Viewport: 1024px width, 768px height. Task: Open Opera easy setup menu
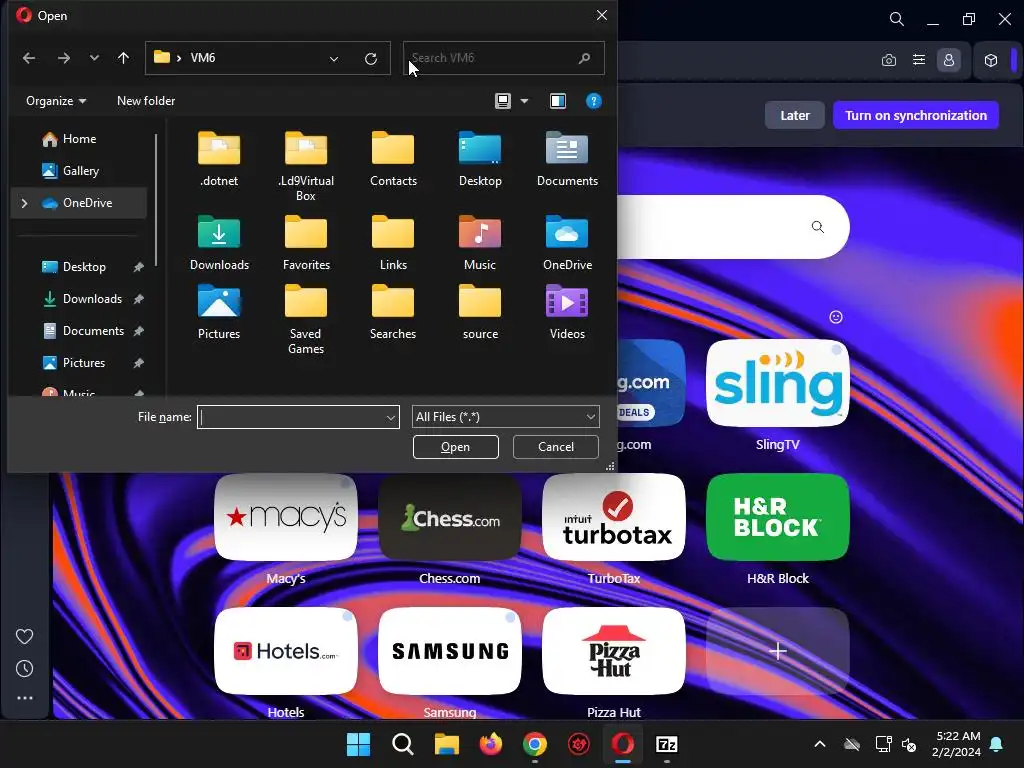pos(919,60)
